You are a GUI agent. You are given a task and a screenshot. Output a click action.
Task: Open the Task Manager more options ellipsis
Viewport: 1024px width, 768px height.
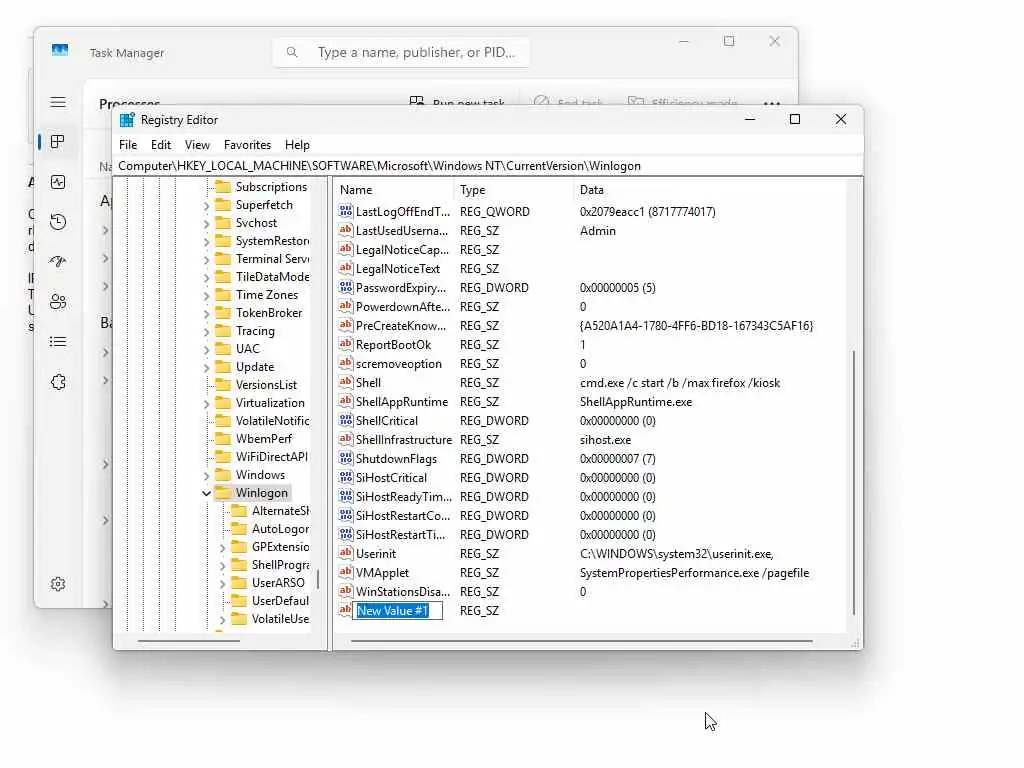pyautogui.click(x=772, y=103)
